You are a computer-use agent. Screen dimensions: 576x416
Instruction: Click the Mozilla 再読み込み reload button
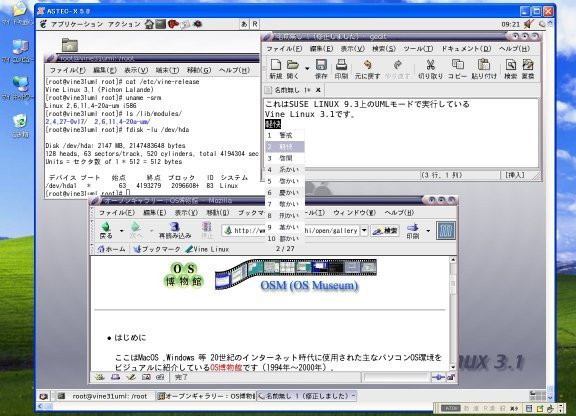[x=175, y=230]
